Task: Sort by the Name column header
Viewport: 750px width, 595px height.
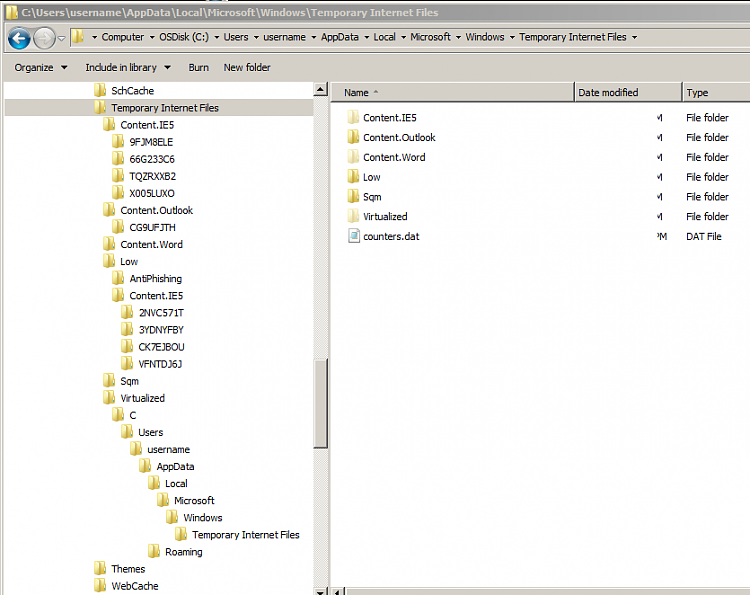Action: (x=452, y=92)
